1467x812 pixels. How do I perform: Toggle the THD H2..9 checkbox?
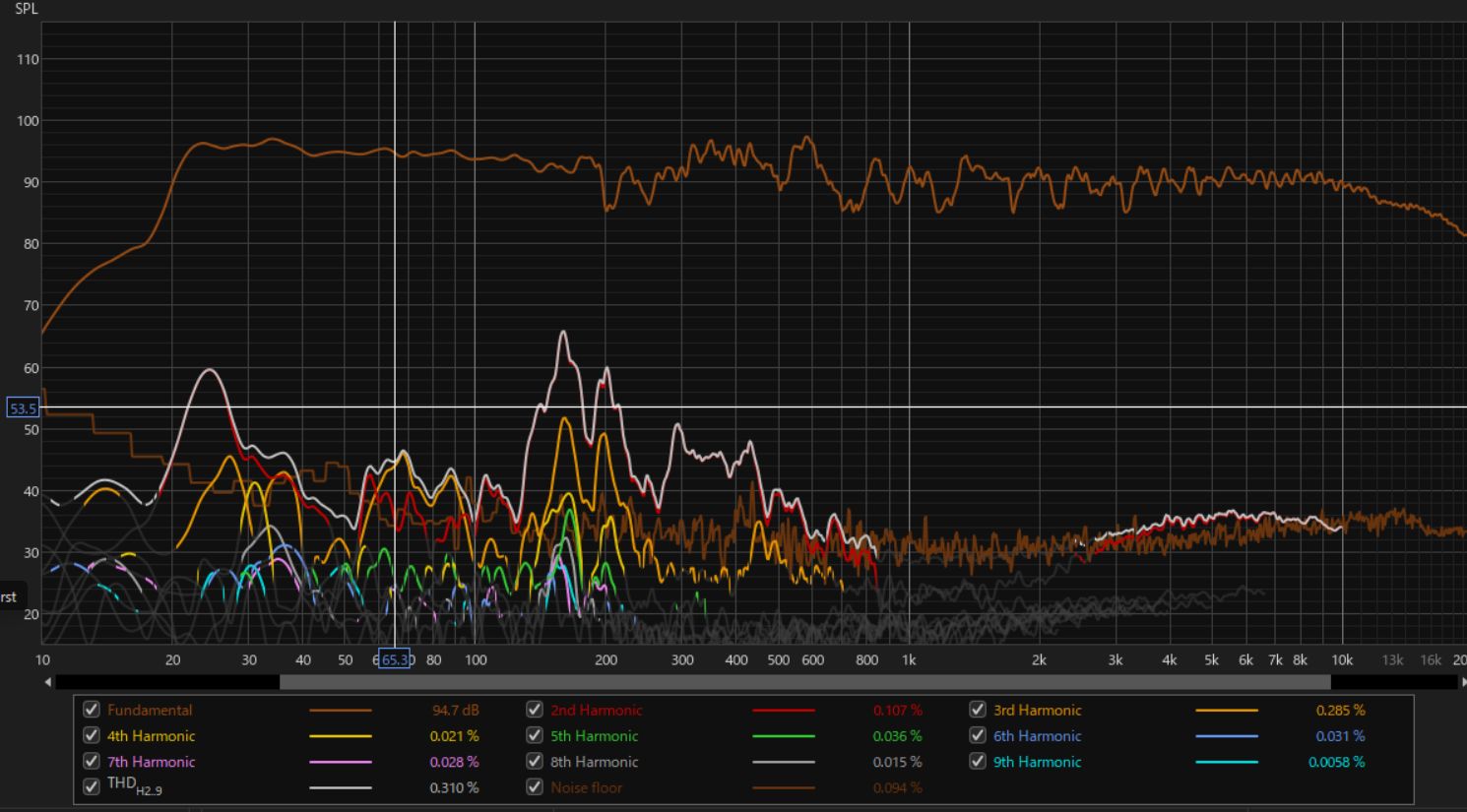pyautogui.click(x=92, y=786)
